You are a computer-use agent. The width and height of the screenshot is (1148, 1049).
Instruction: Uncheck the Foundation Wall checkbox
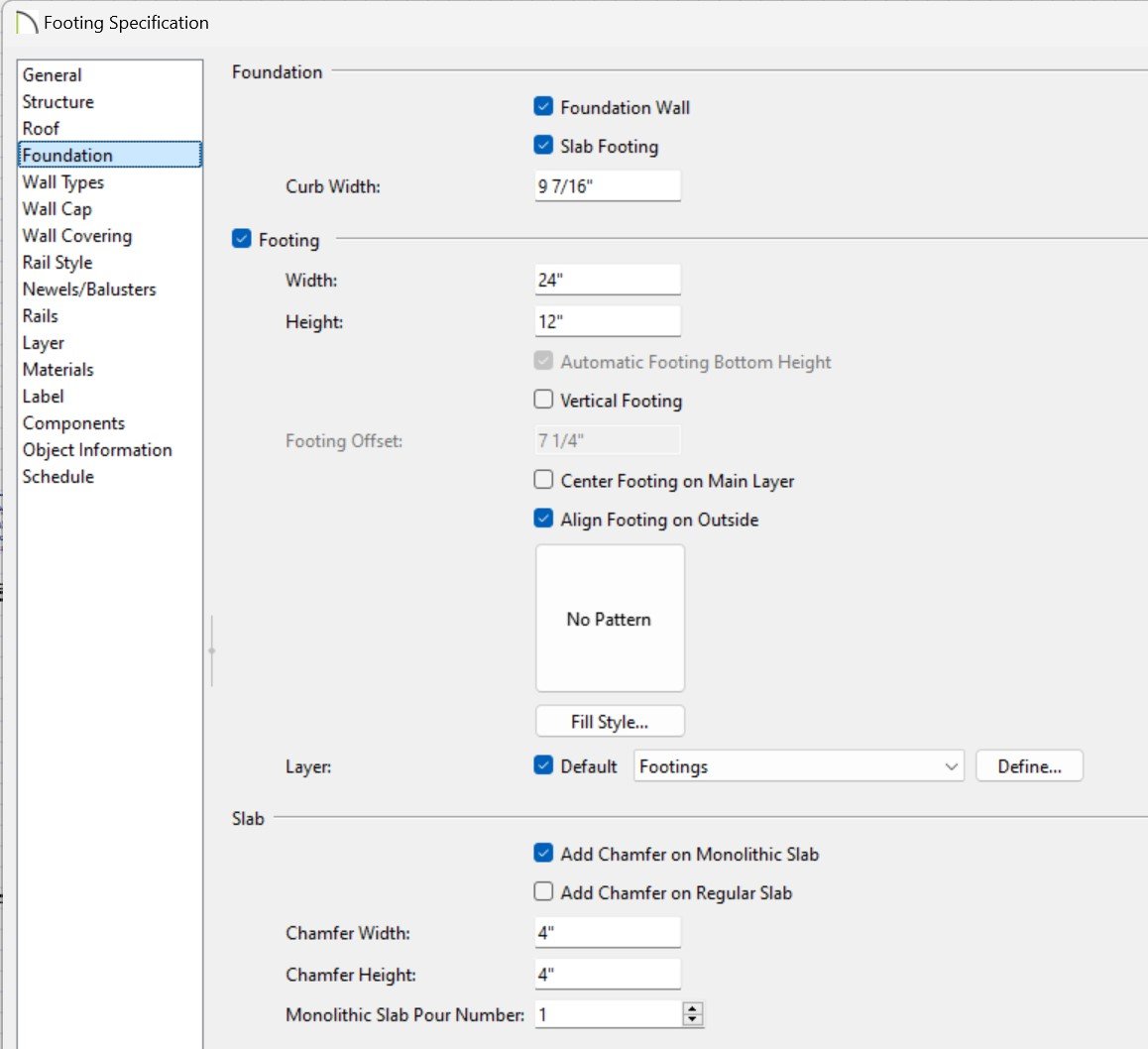[x=542, y=107]
